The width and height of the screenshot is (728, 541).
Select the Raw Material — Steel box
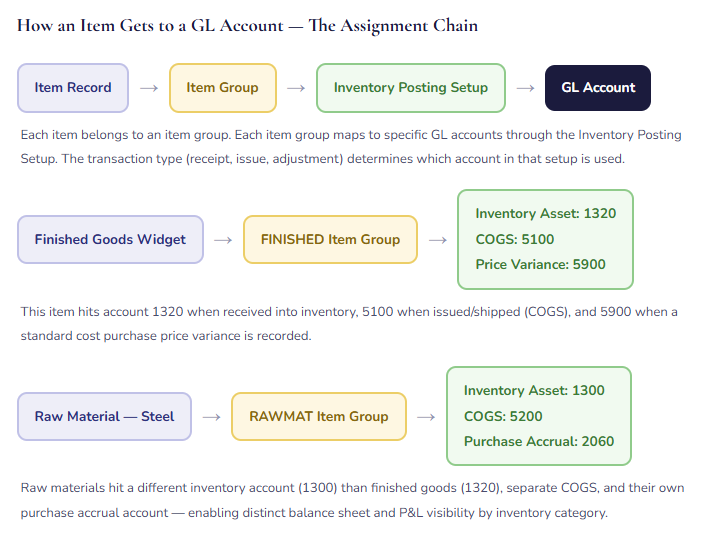point(104,417)
